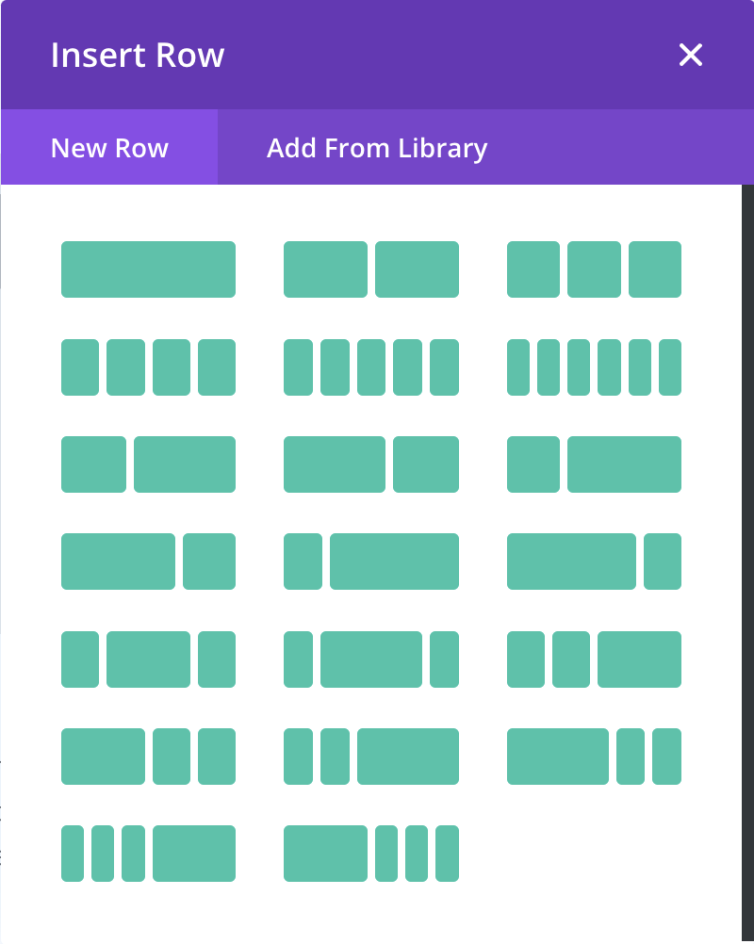This screenshot has height=944, width=754.
Task: Open the New Row tab
Action: (109, 148)
